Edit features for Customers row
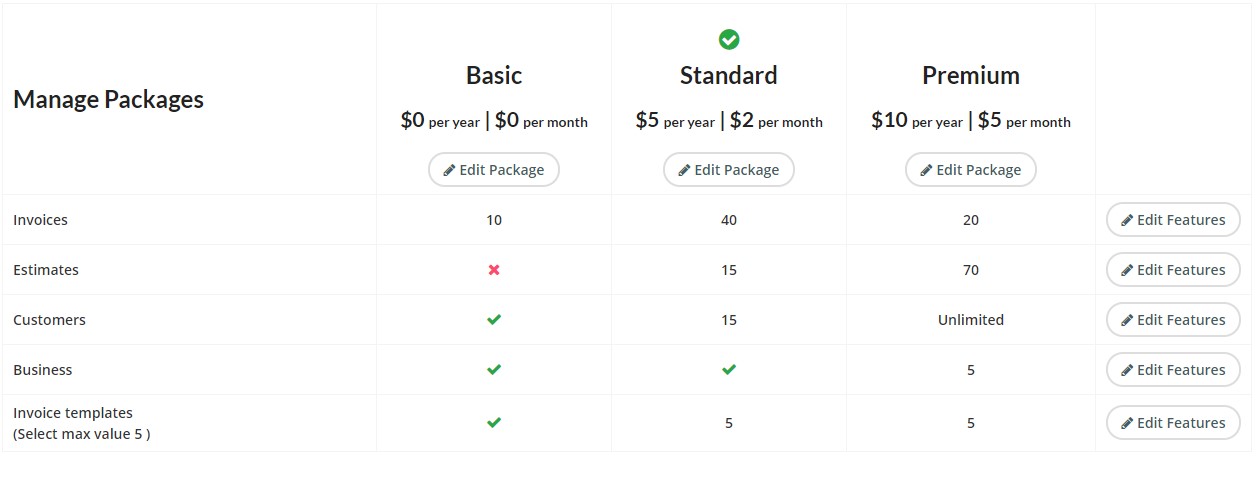This screenshot has width=1258, height=498. [1173, 320]
